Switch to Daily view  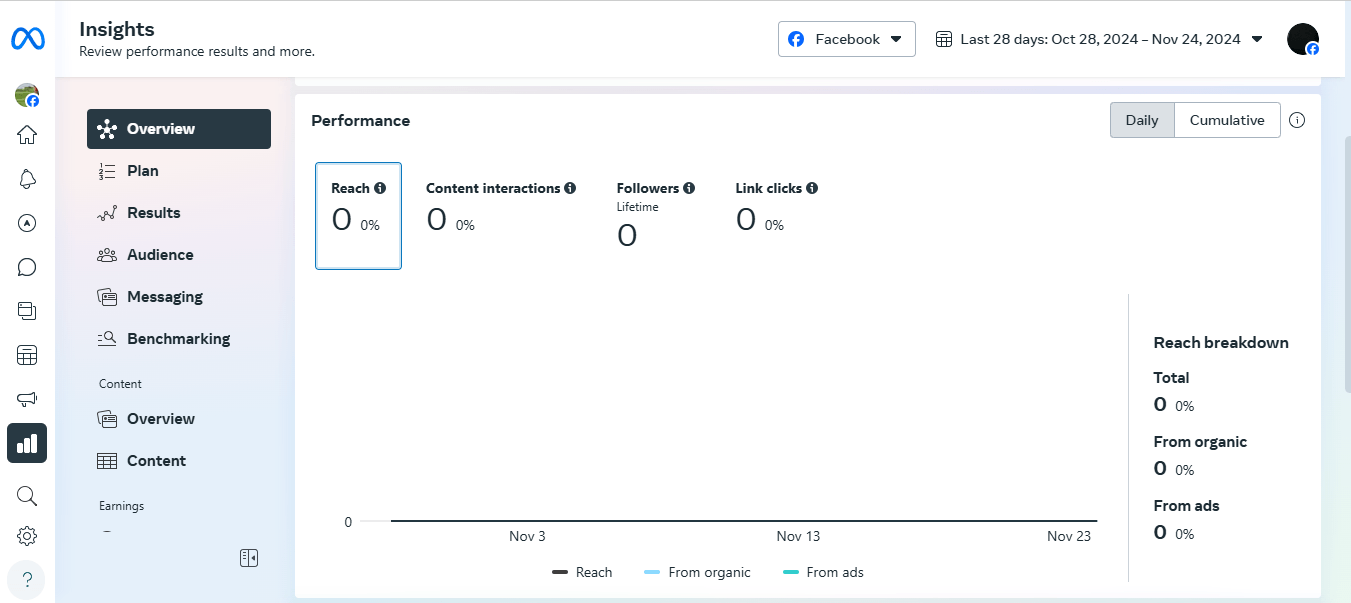tap(1142, 120)
